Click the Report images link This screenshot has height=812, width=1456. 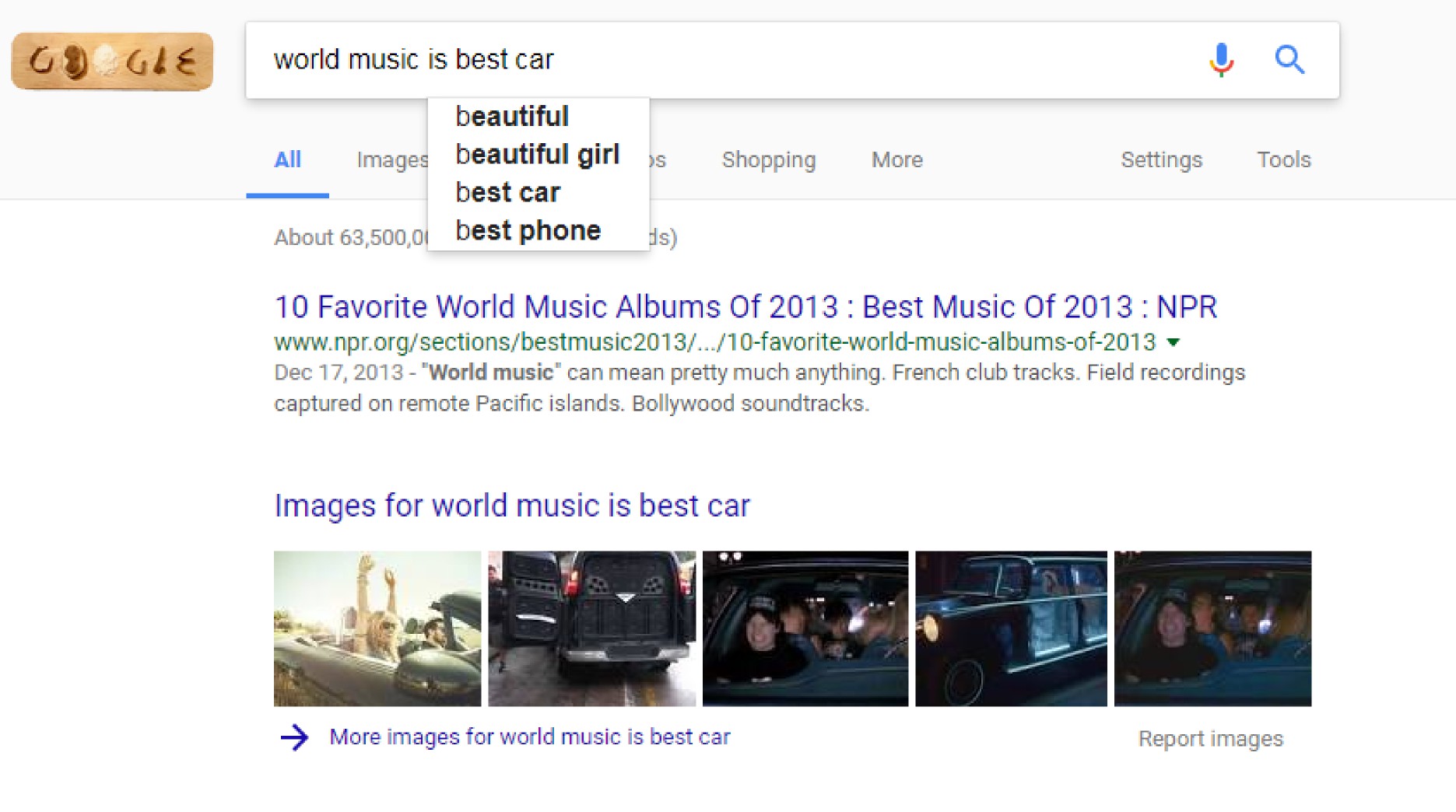pyautogui.click(x=1210, y=739)
